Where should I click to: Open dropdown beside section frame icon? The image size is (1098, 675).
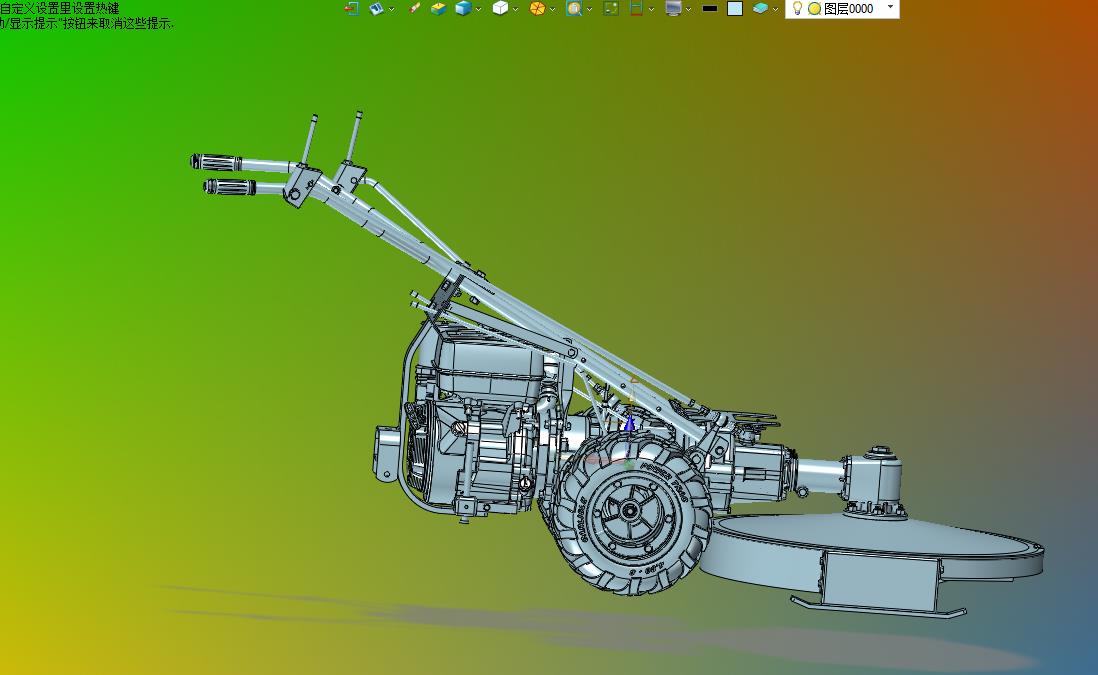(651, 9)
